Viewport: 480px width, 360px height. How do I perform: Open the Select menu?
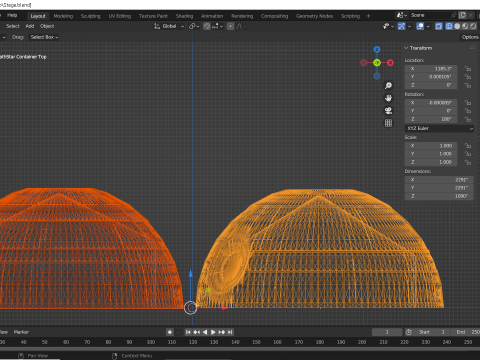pos(13,26)
